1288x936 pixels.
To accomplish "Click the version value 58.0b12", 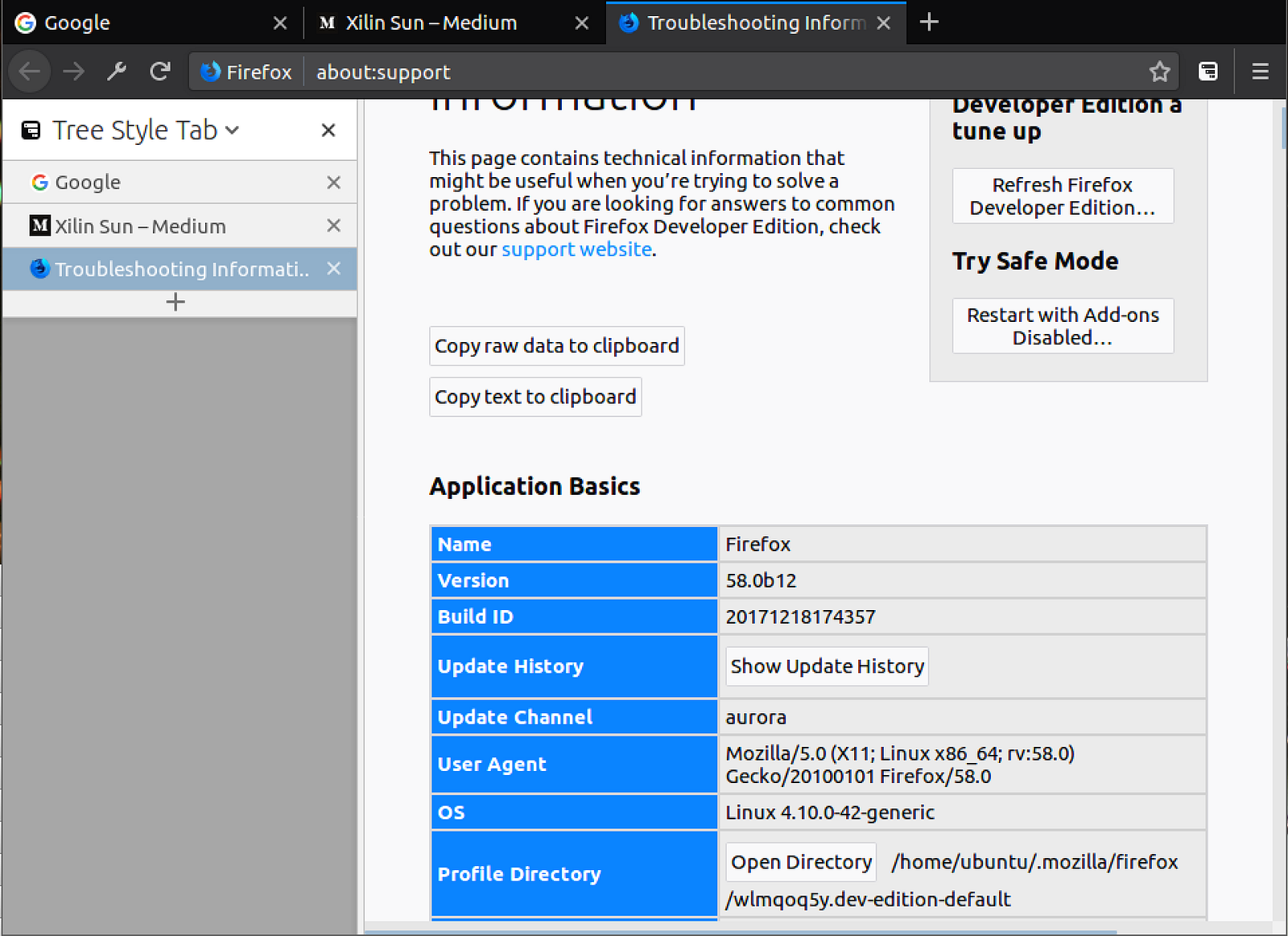I will click(x=761, y=580).
